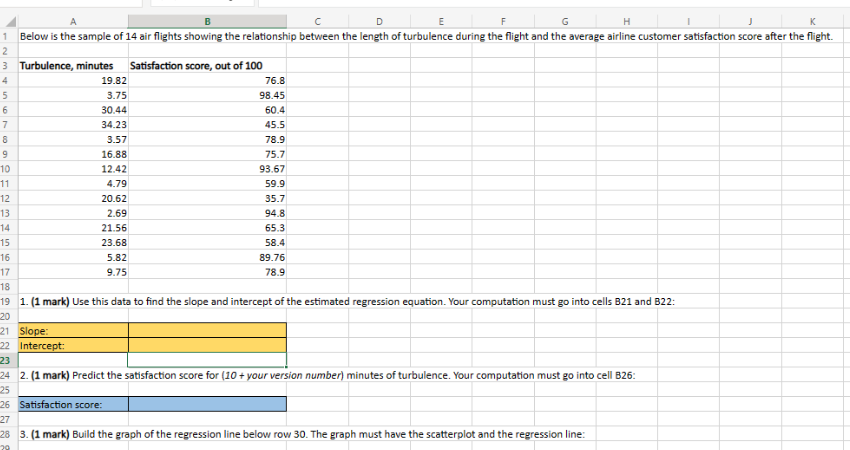Select row 26 header
The height and width of the screenshot is (450, 850).
9,404
